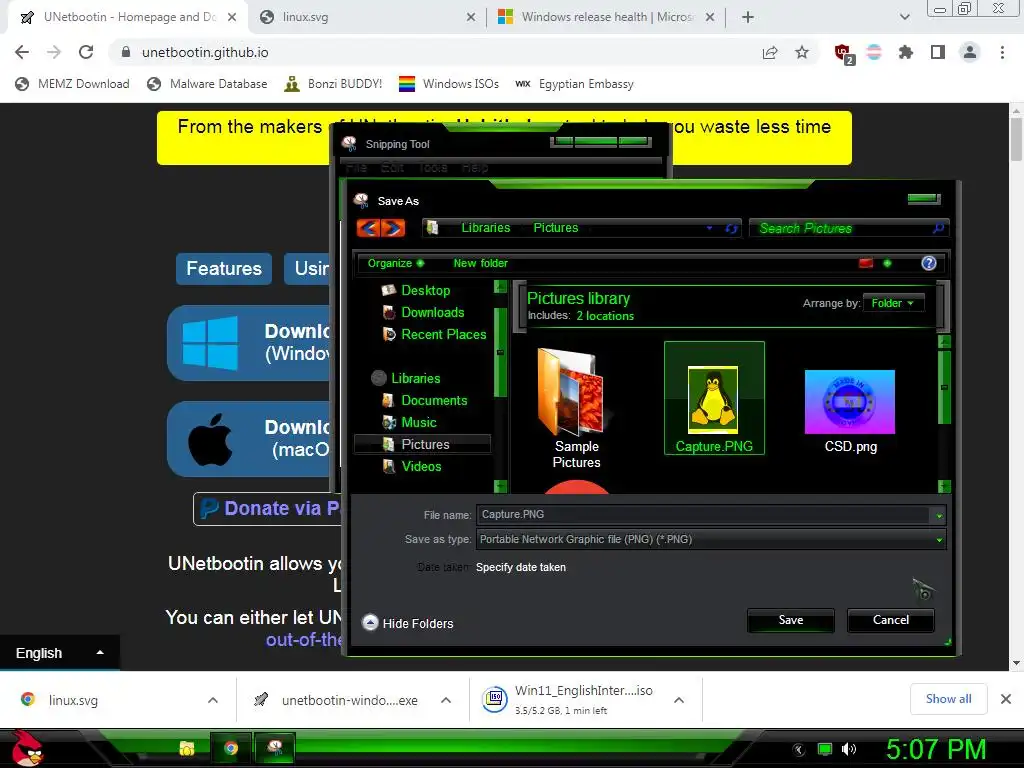Open the Save as type dropdown
1024x768 pixels.
(x=711, y=539)
